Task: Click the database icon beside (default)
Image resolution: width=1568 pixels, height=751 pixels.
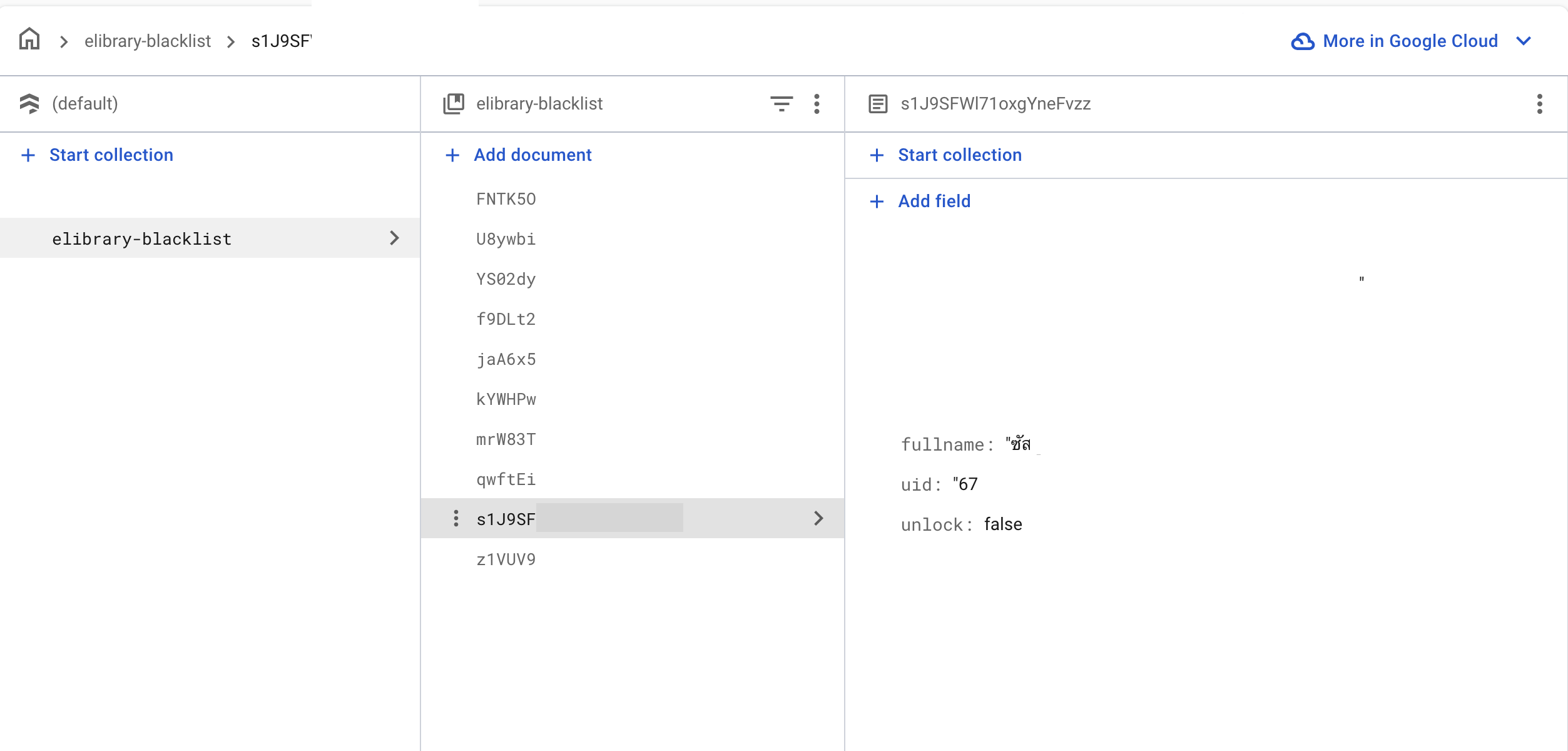Action: click(29, 103)
